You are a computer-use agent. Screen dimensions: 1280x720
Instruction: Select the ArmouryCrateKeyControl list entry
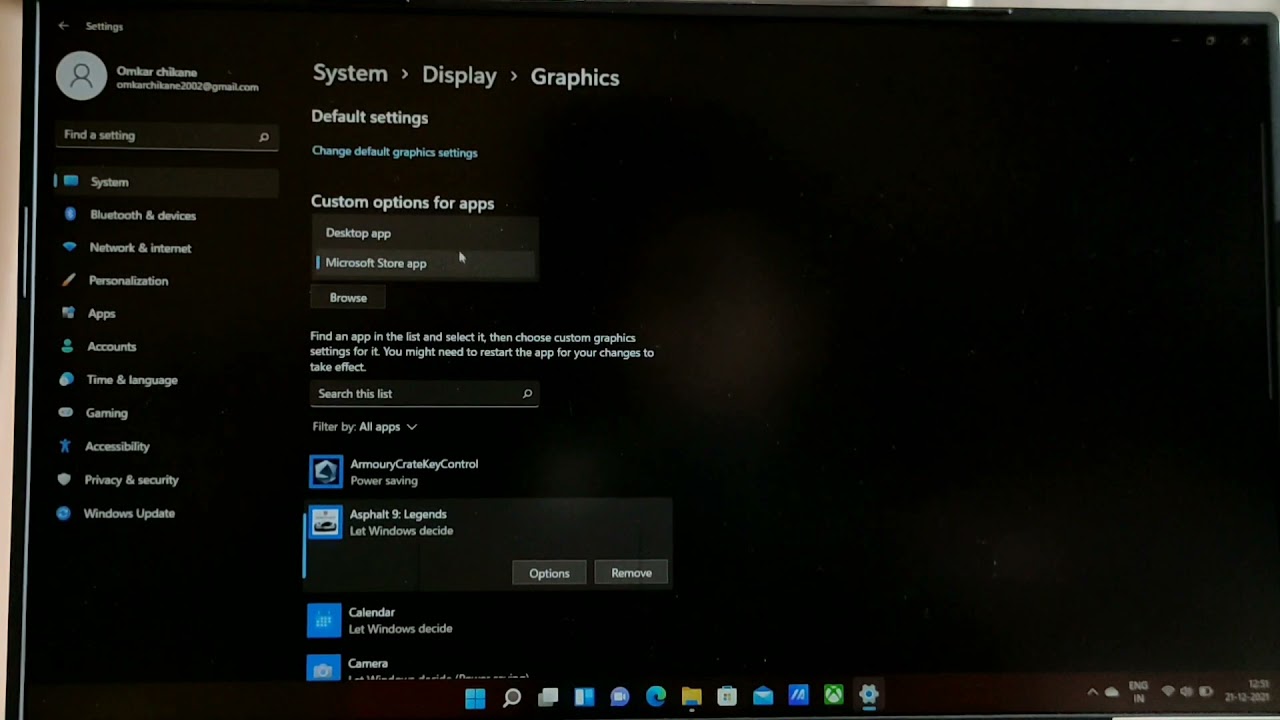point(490,472)
